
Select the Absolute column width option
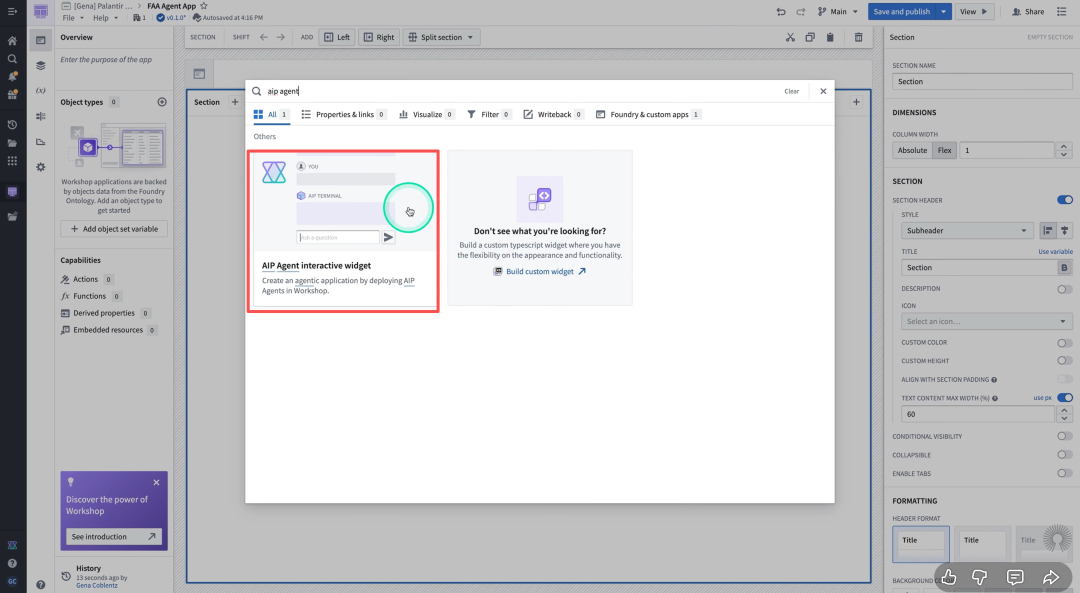[x=912, y=150]
